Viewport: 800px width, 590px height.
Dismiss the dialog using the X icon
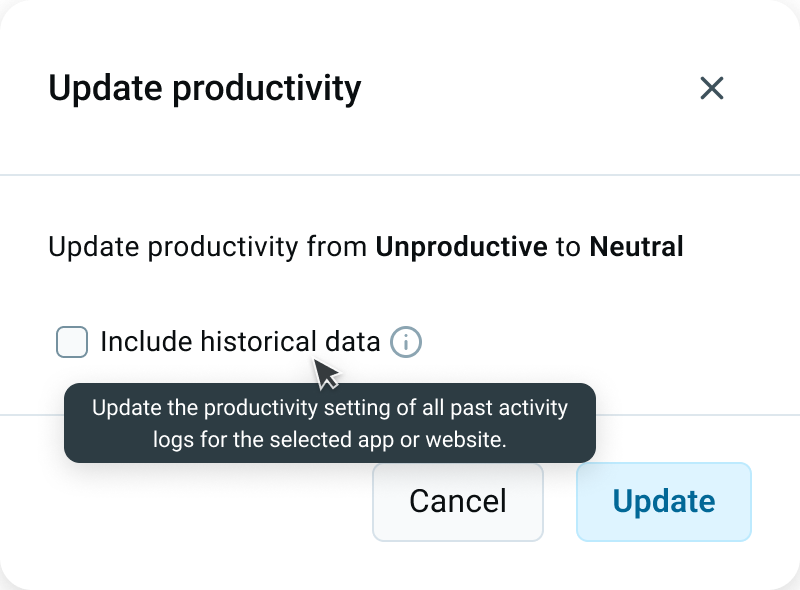(x=712, y=88)
